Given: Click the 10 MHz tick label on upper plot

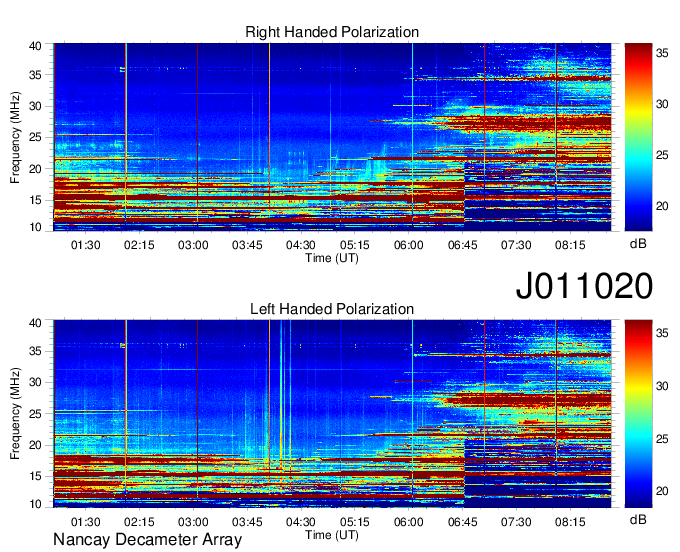Looking at the screenshot, I should point(35,227).
